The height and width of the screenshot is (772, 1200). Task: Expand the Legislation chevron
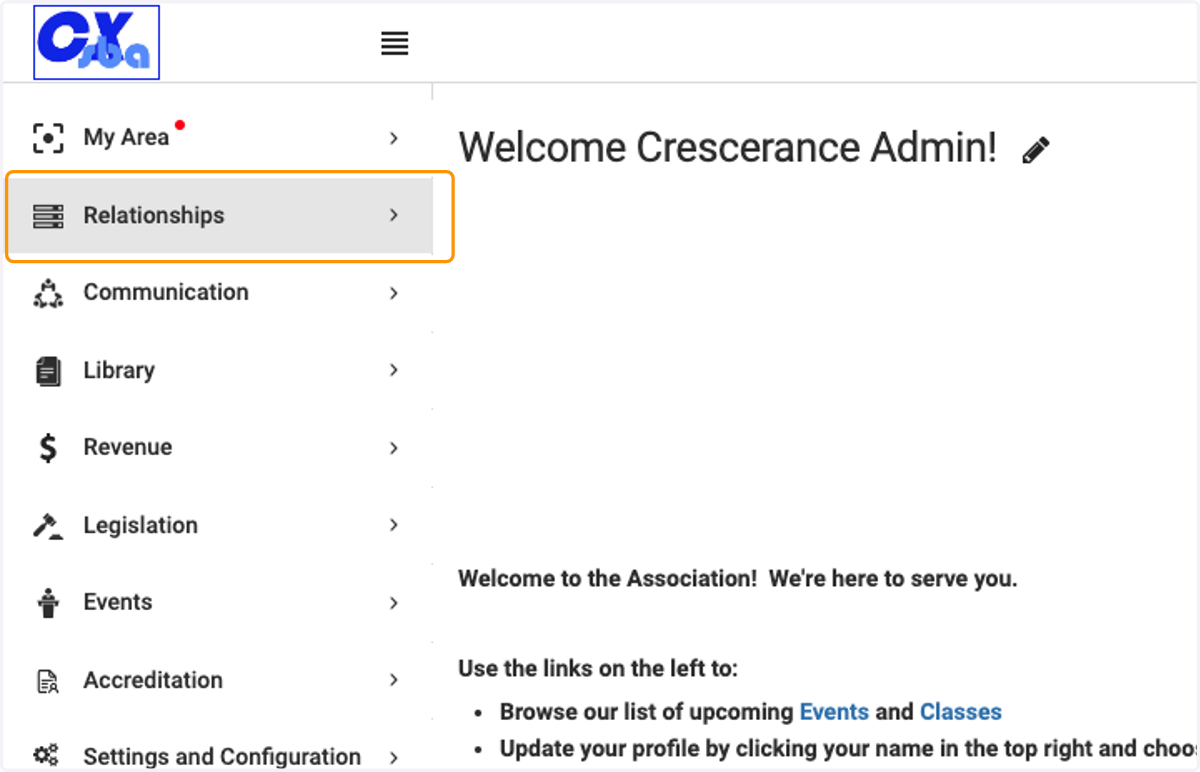pos(394,525)
